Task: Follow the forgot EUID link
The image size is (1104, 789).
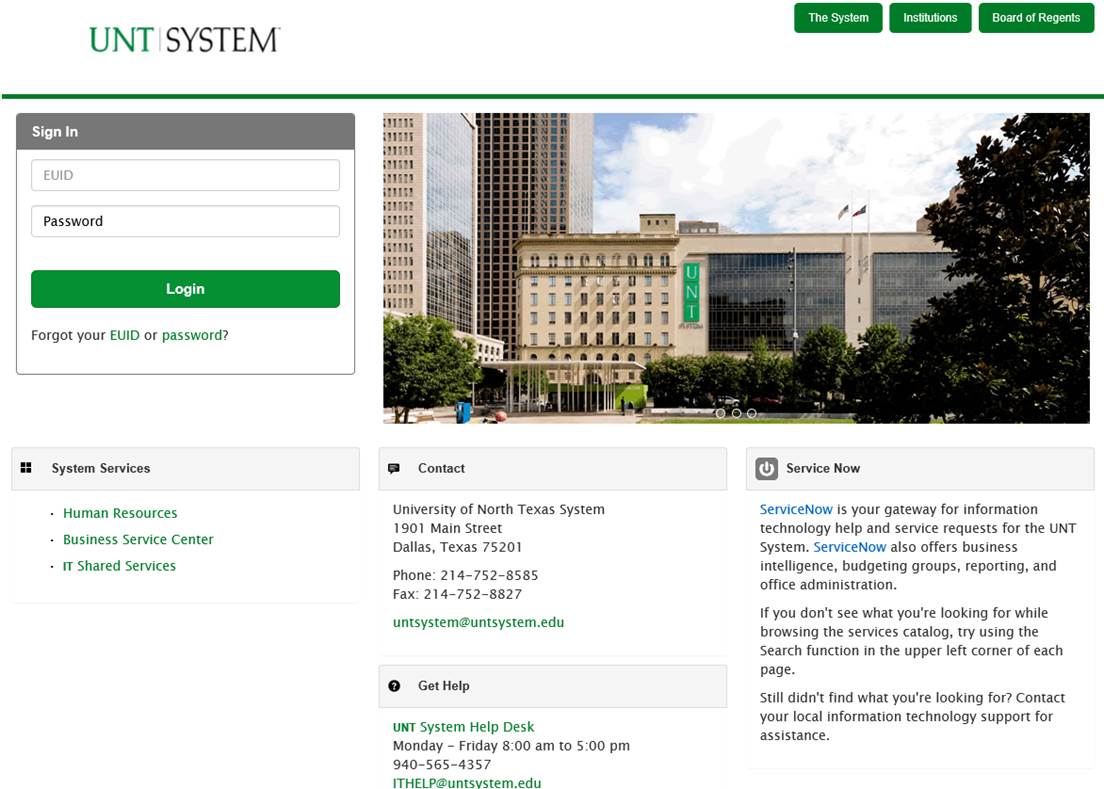Action: [x=125, y=335]
